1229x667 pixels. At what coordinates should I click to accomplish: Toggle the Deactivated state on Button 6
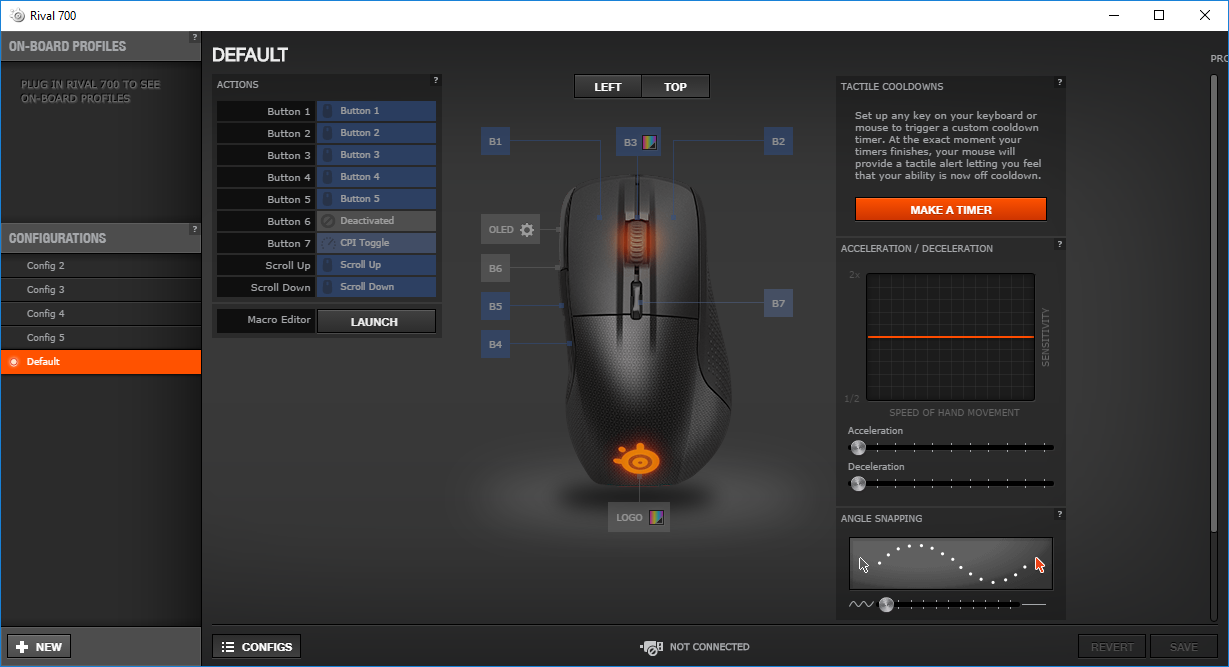376,221
